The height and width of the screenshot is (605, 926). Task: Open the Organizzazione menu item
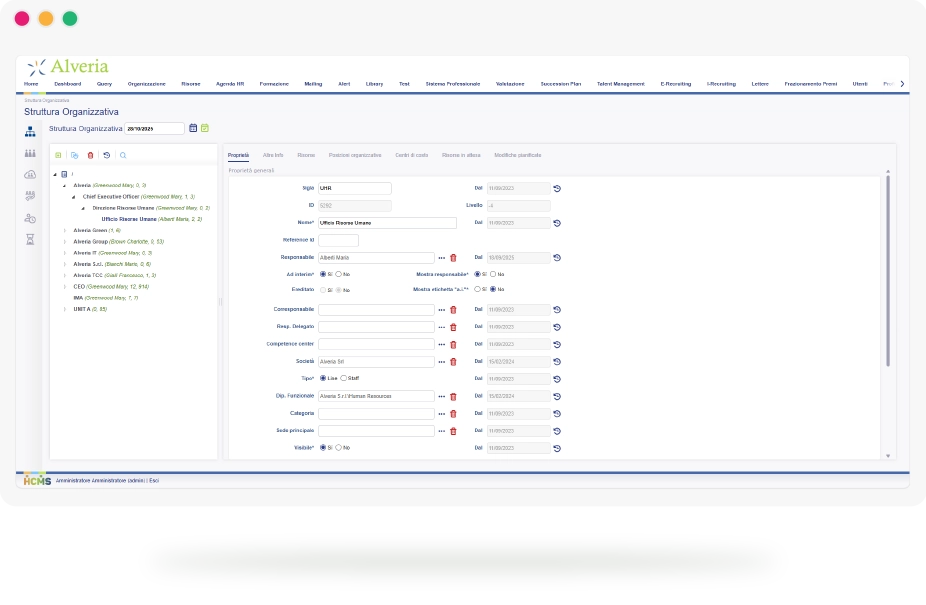(x=146, y=84)
